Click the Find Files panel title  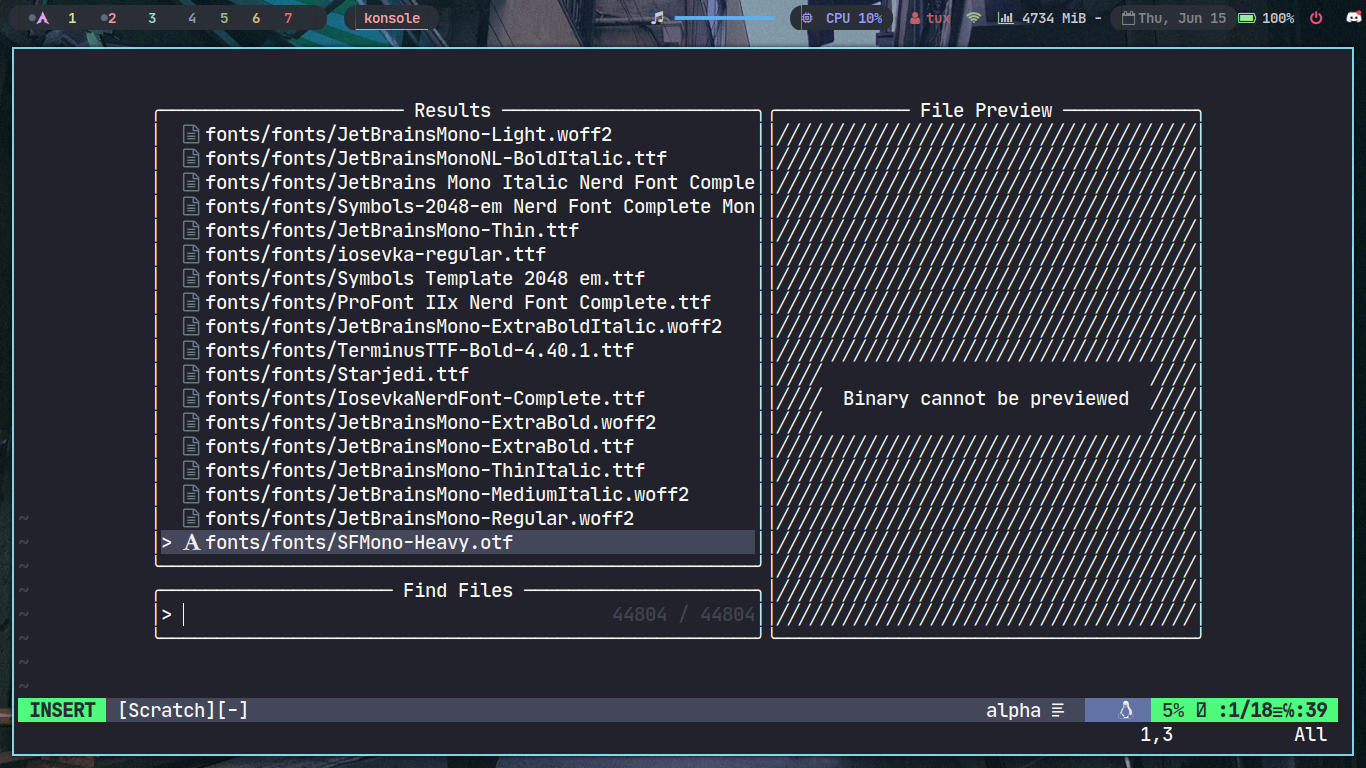(x=458, y=590)
